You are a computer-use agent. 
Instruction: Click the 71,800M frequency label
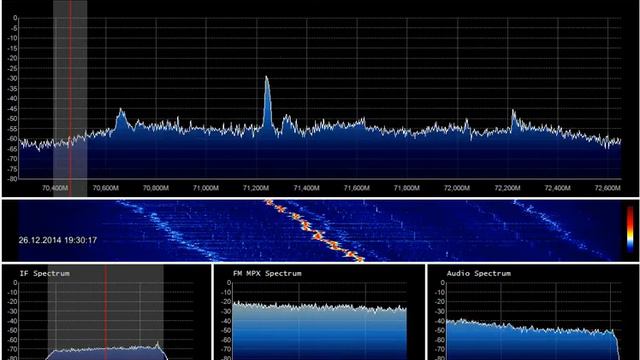[407, 188]
